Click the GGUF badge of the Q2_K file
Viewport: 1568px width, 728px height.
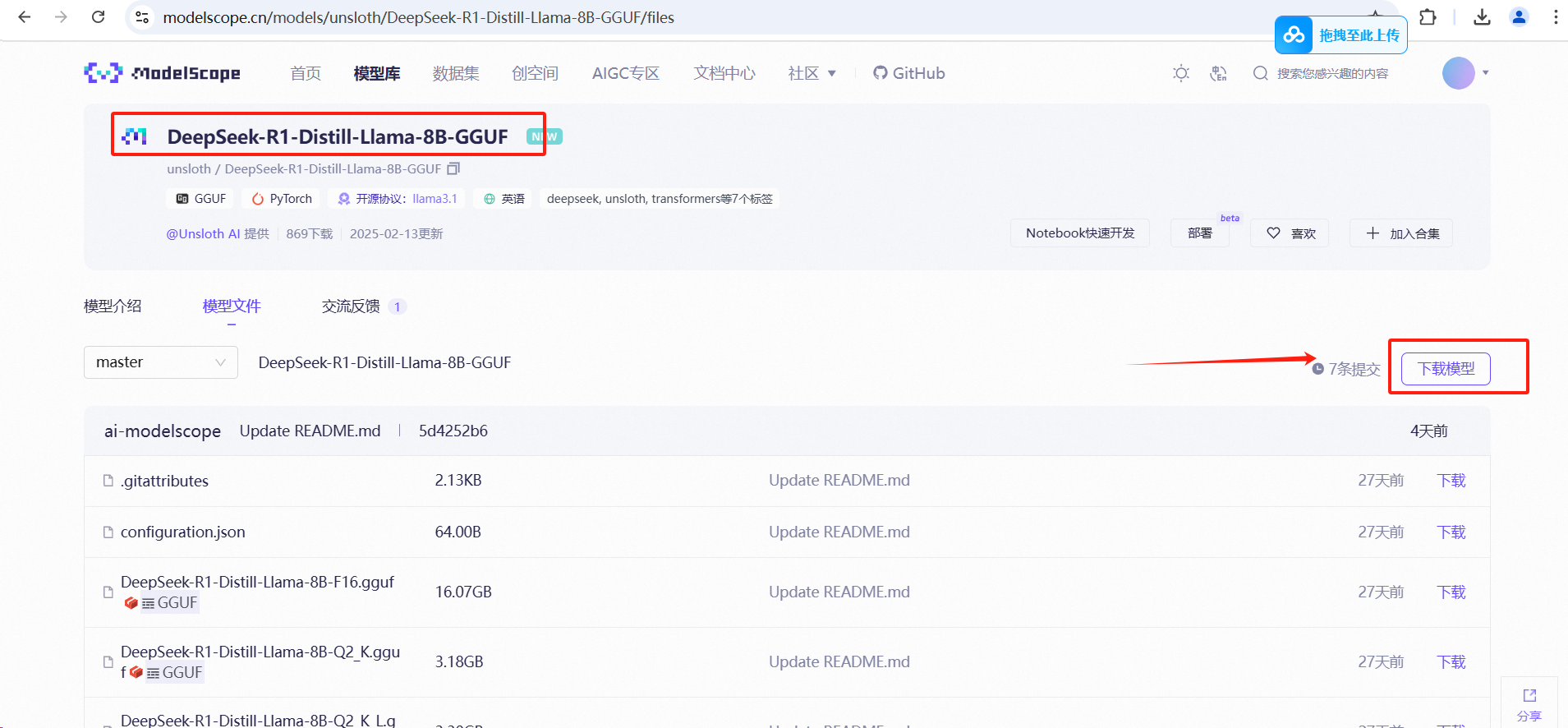click(174, 673)
